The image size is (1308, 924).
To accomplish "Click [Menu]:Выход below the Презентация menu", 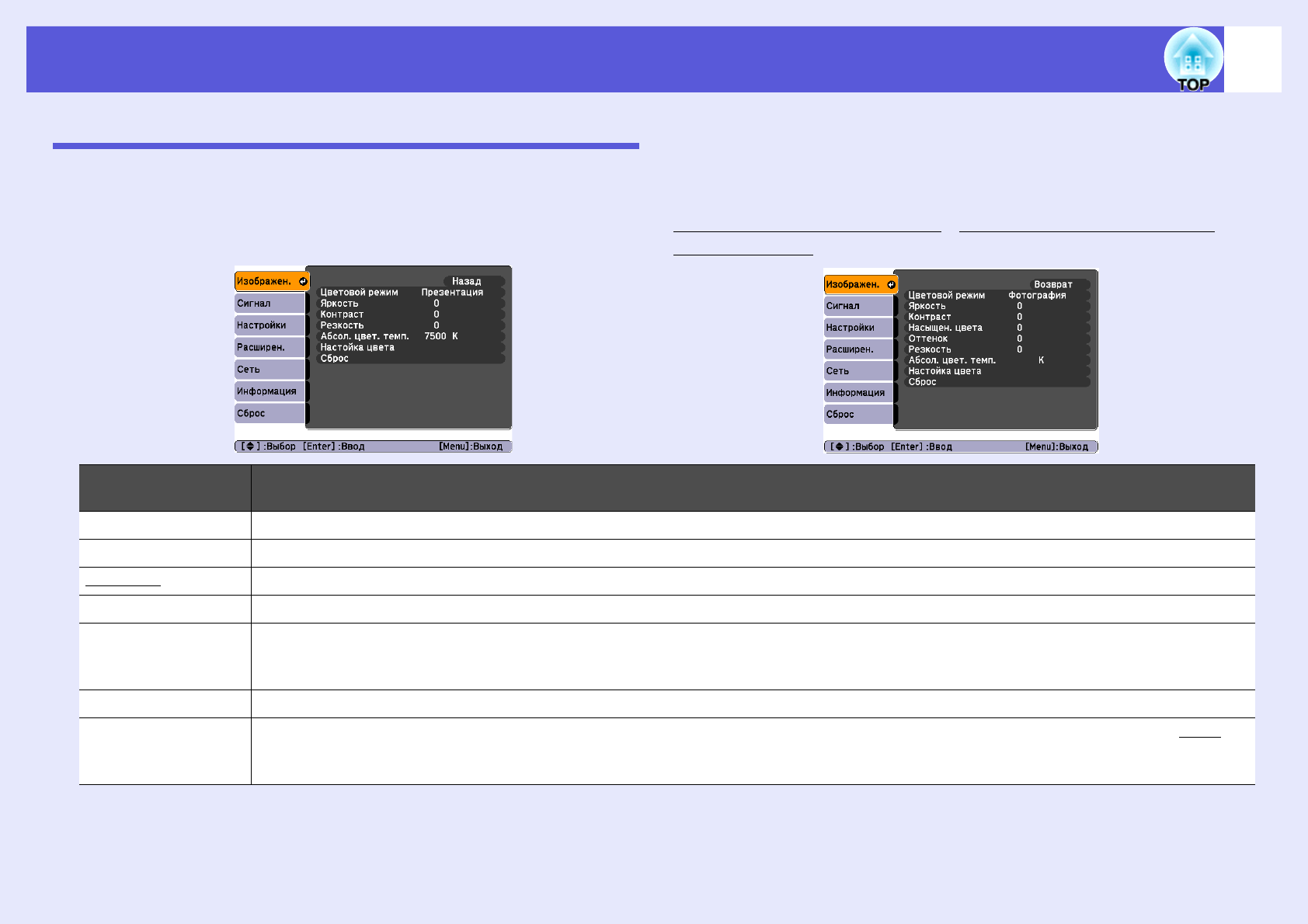I will point(471,446).
